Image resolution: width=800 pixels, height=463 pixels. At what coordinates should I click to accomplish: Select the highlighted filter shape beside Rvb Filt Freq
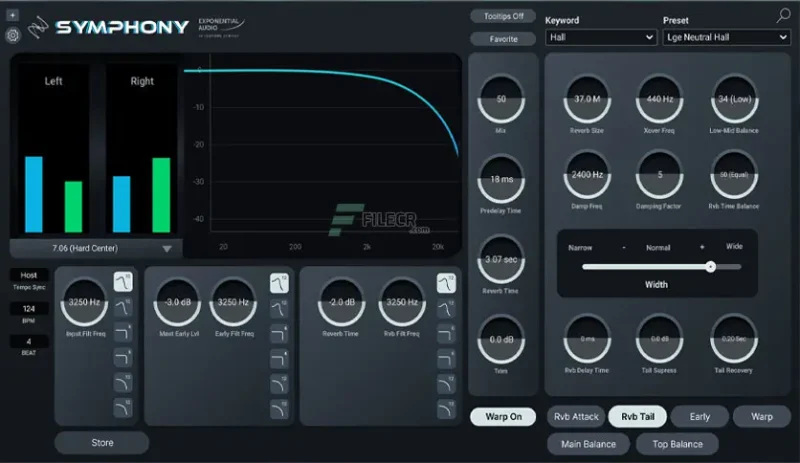point(446,283)
